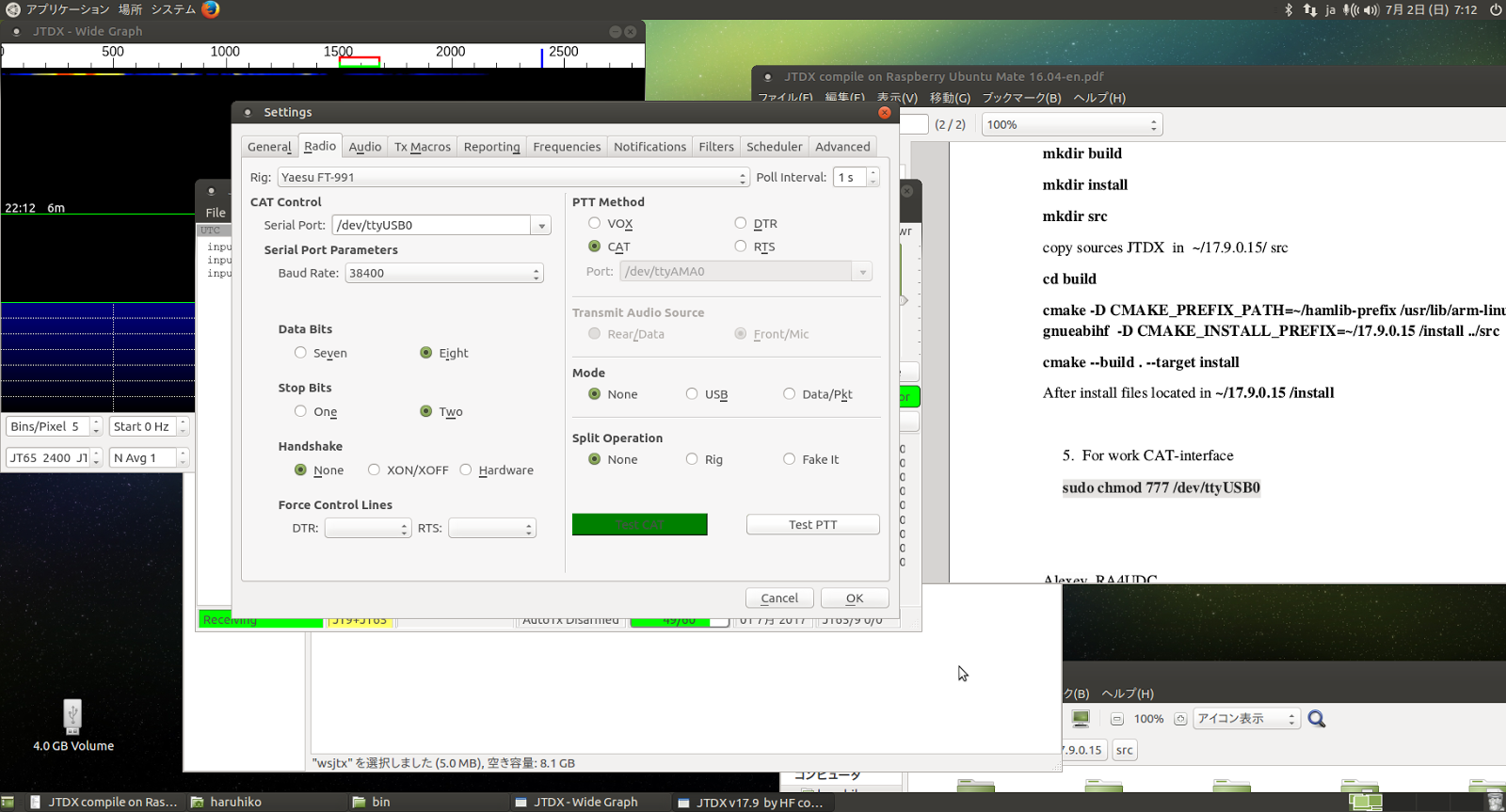
Task: Zoom out in the file manager toolbar
Action: coord(1116,719)
